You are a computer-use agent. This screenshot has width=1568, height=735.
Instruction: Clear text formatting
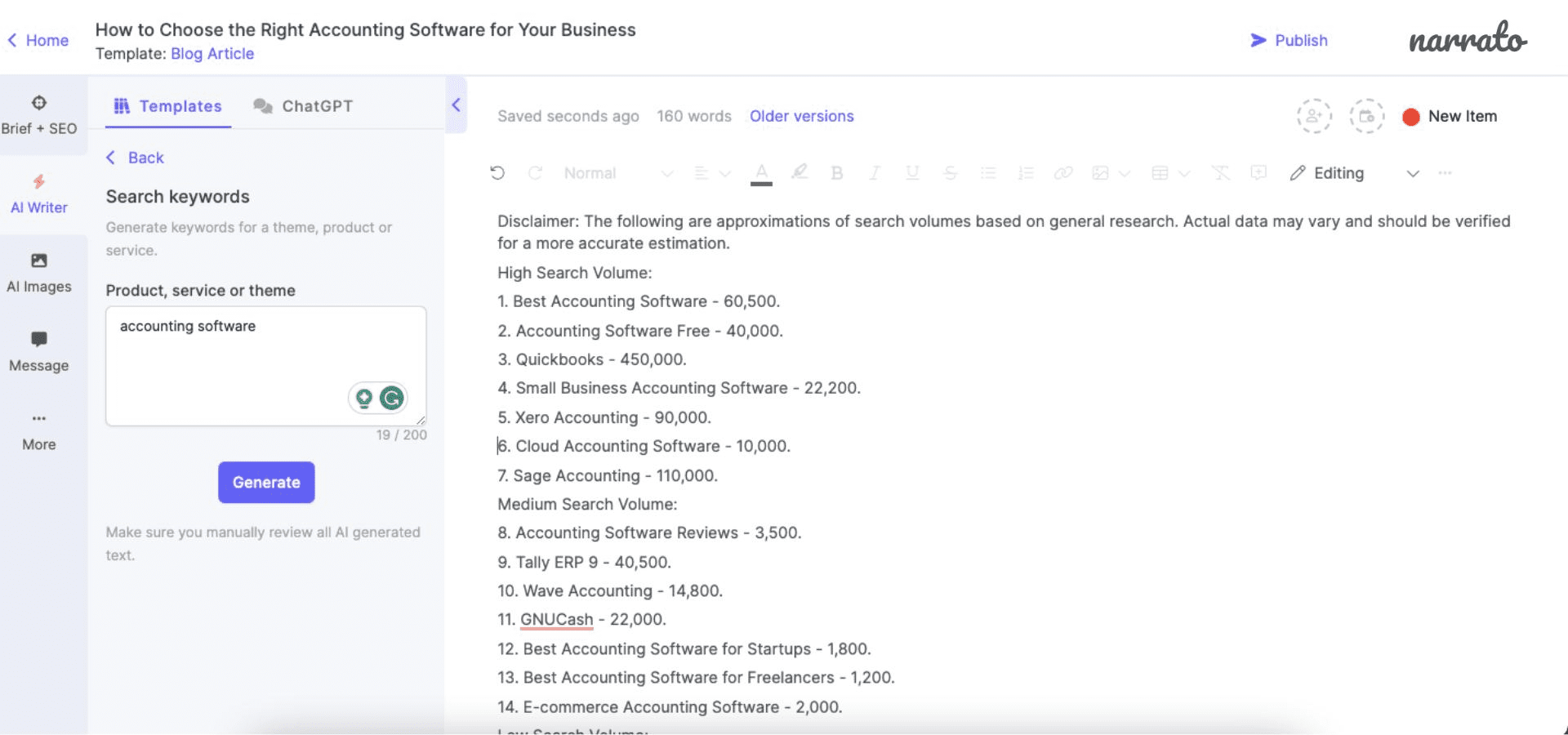pos(1220,173)
